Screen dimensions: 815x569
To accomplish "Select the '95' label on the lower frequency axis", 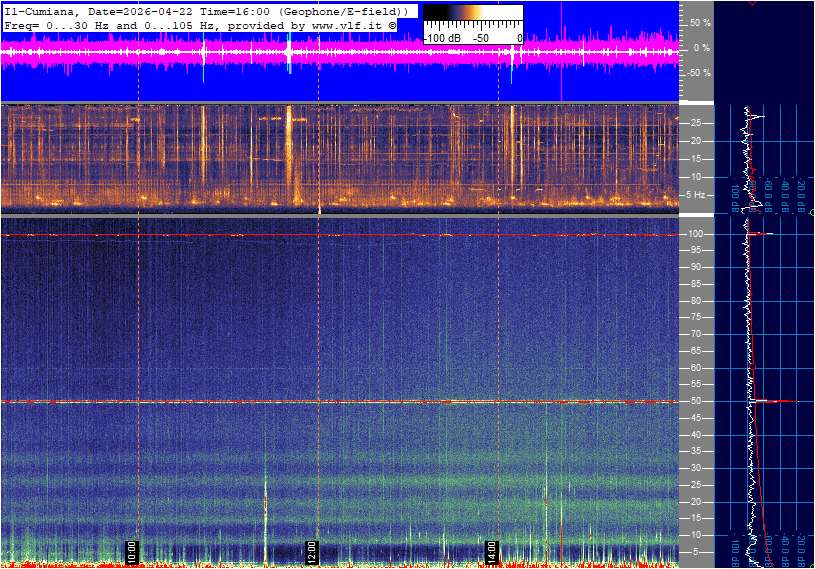I will tap(695, 250).
